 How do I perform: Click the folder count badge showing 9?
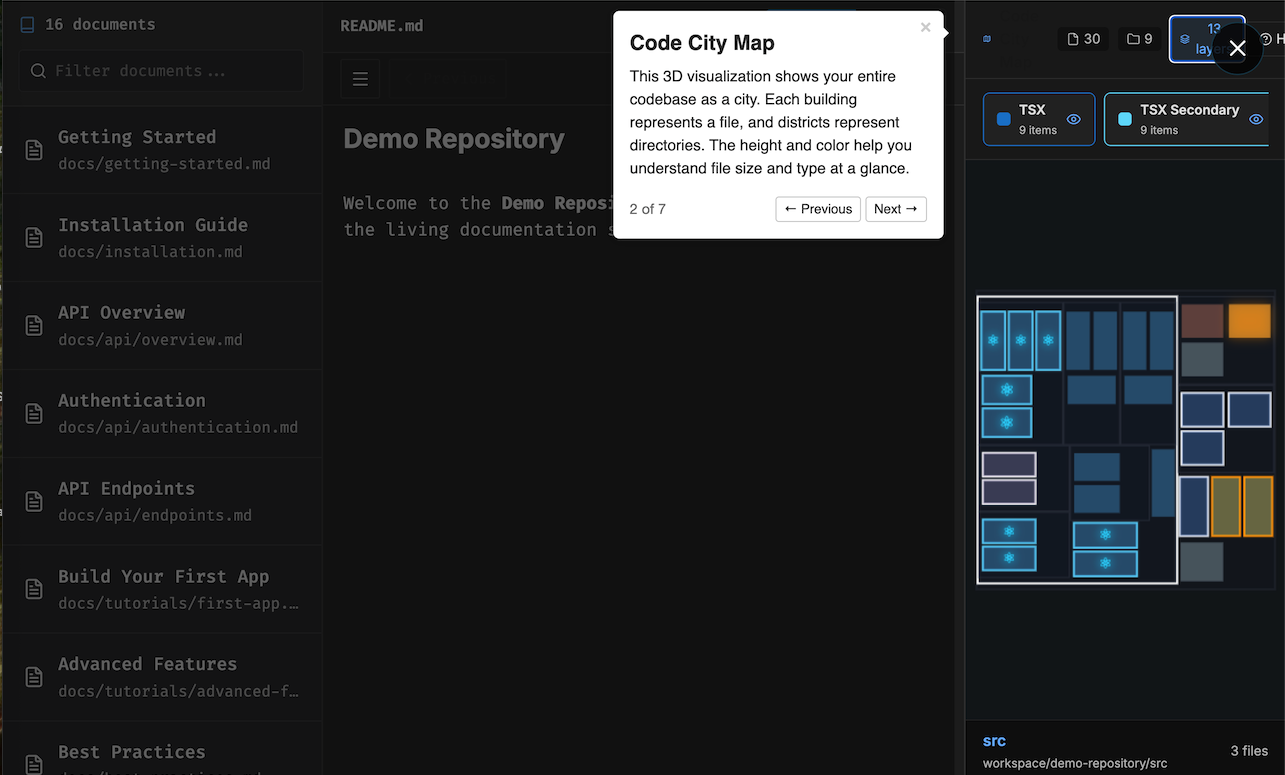pyautogui.click(x=1139, y=39)
